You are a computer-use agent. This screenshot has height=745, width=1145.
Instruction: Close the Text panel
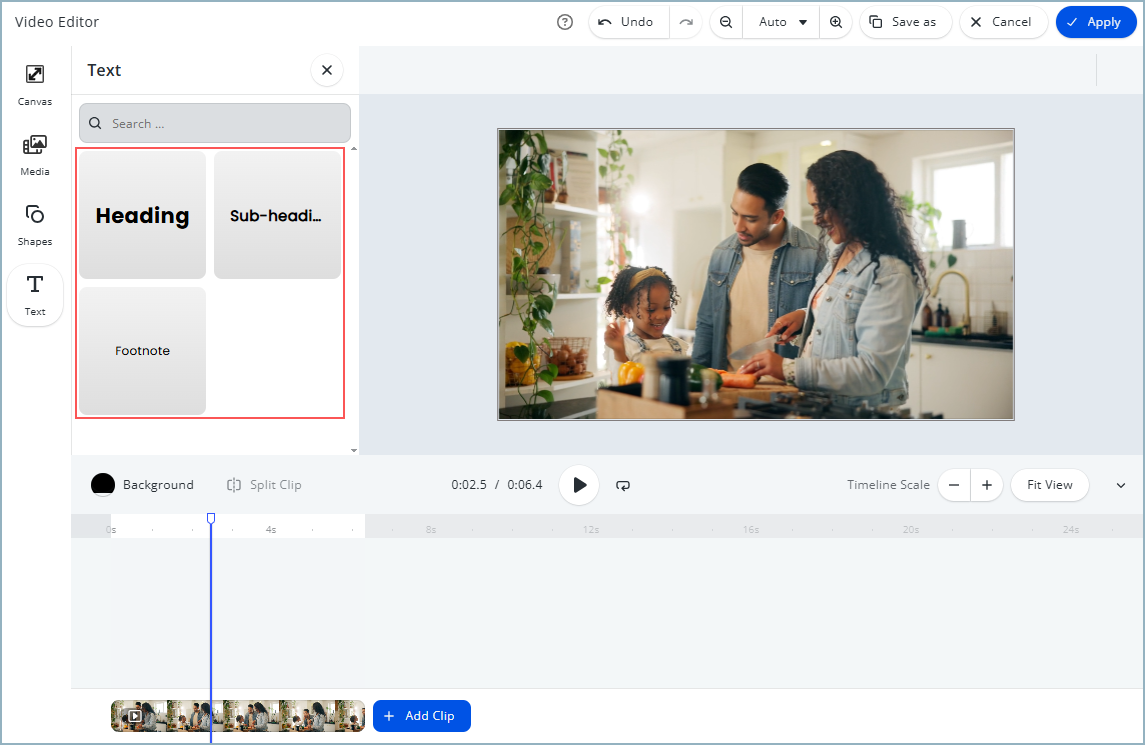pos(326,70)
